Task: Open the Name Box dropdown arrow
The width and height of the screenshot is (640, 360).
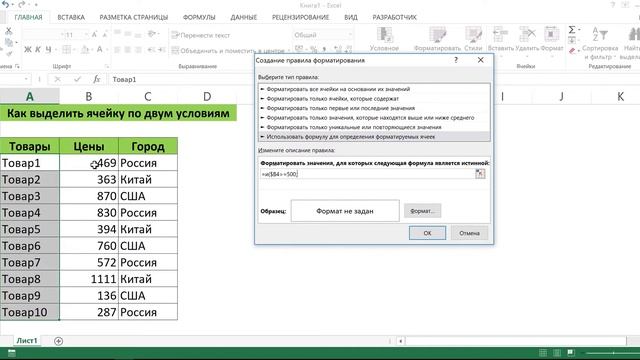Action: click(26, 79)
